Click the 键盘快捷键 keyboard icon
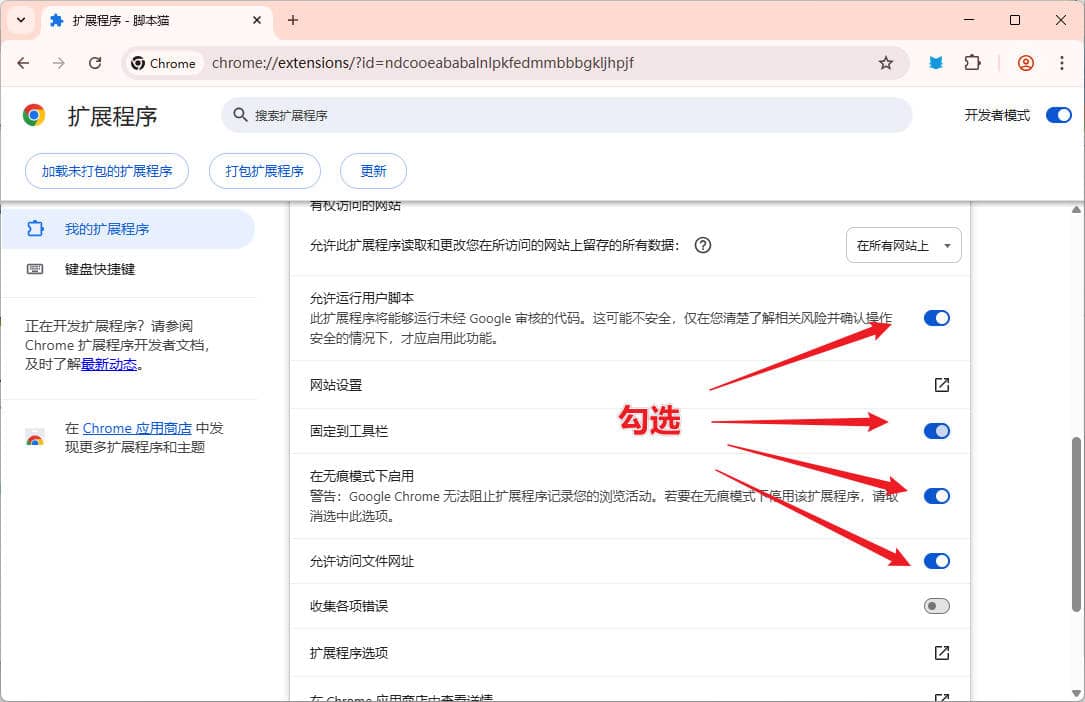The image size is (1085, 702). click(x=35, y=269)
